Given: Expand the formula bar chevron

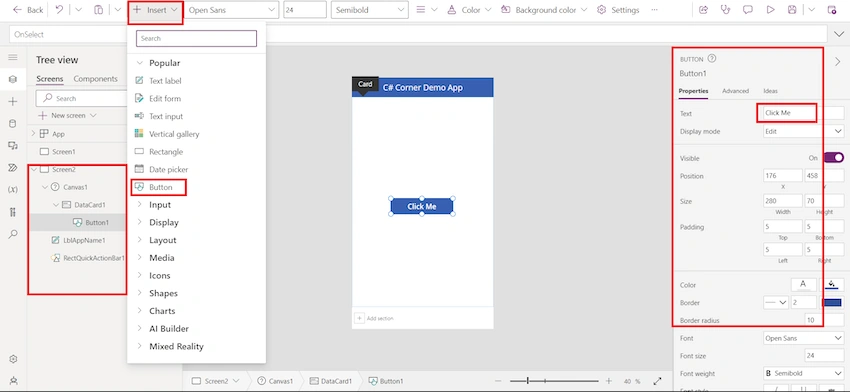Looking at the screenshot, I should click(x=838, y=34).
